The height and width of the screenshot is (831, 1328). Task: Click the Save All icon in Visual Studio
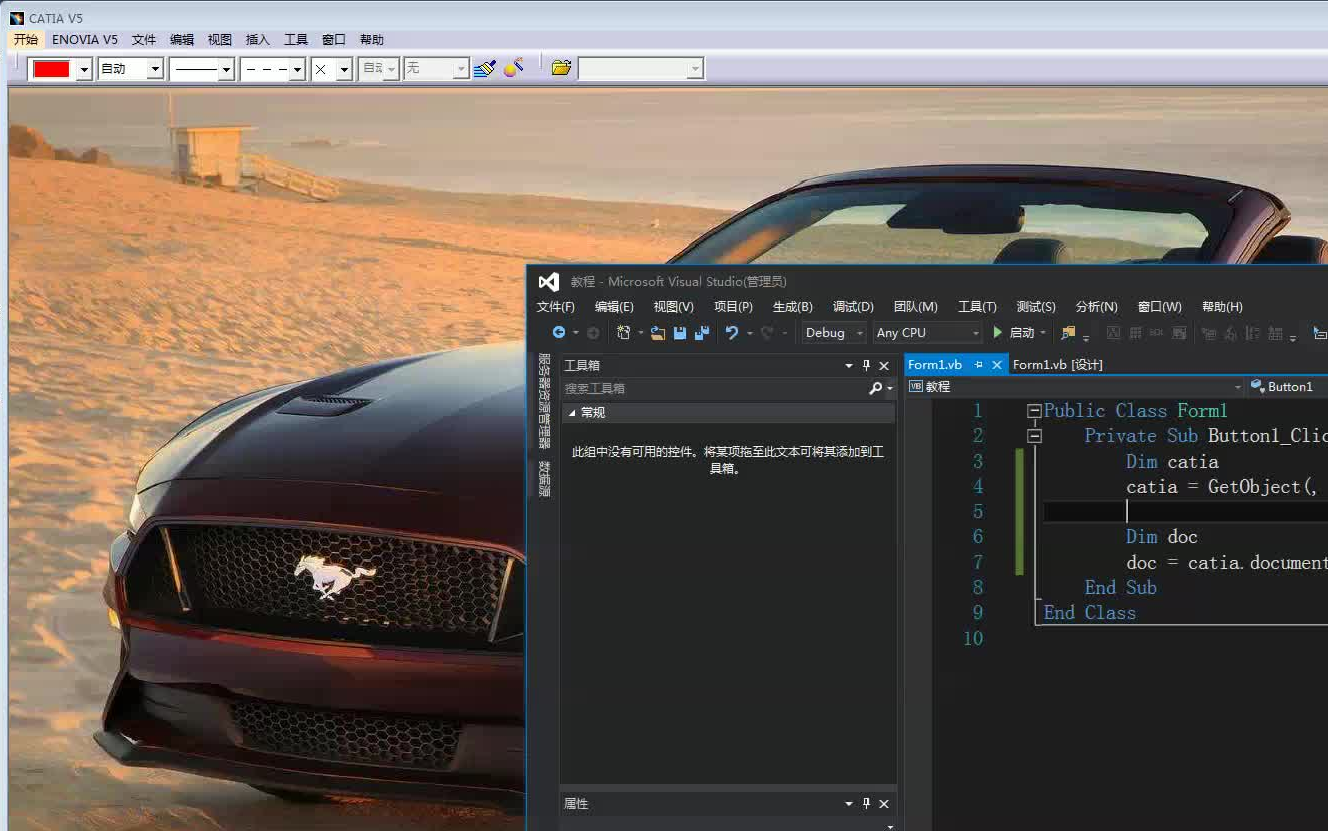pyautogui.click(x=702, y=332)
